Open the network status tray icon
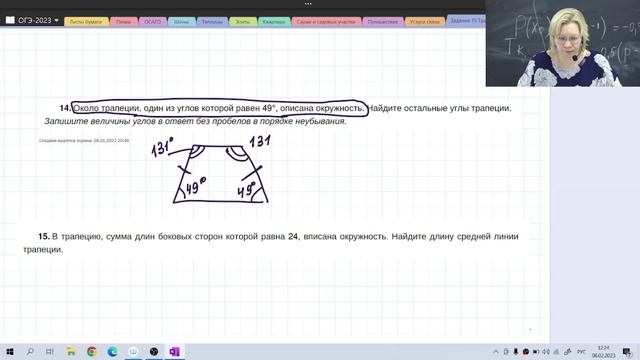640x360 pixels. (556, 351)
